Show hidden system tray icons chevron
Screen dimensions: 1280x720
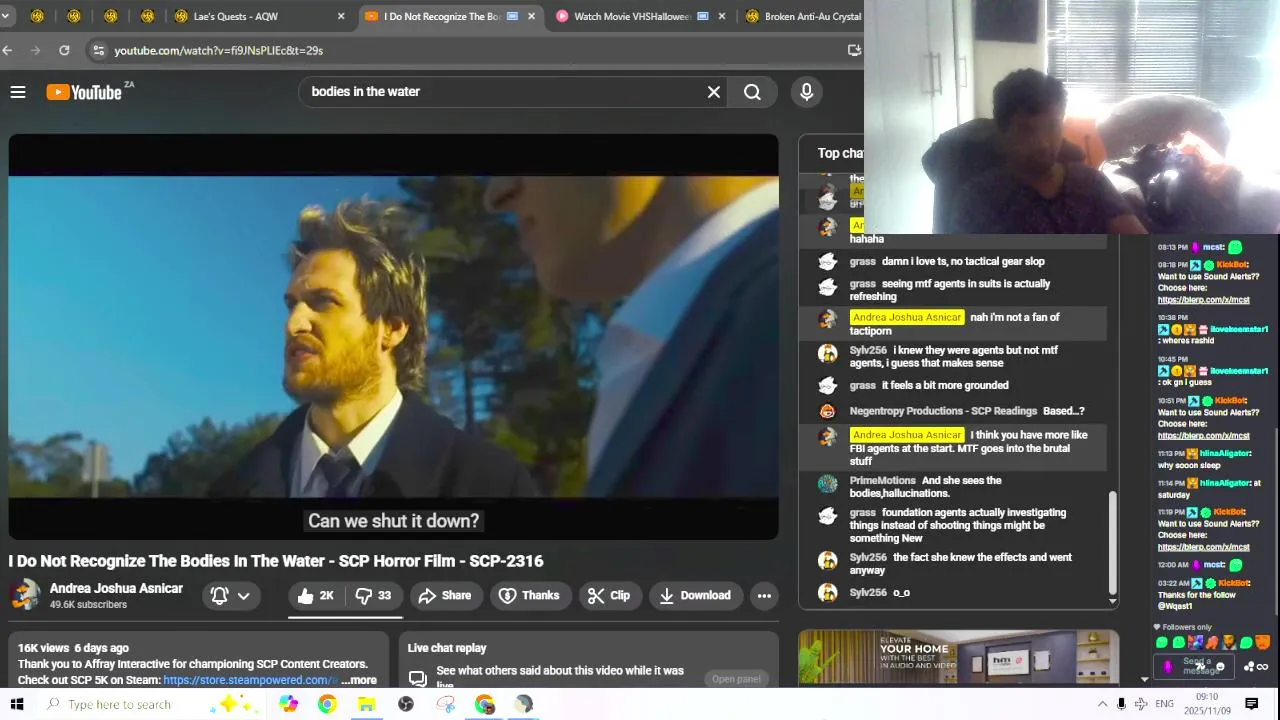(x=1102, y=704)
